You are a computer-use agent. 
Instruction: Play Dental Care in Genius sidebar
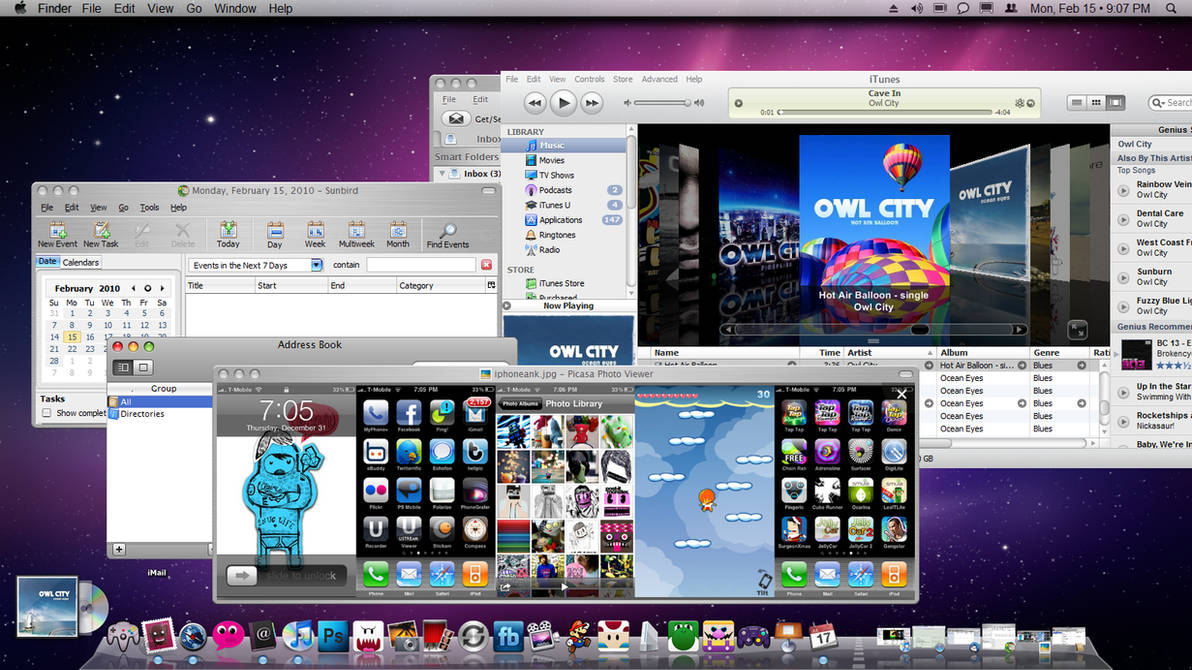click(x=1124, y=220)
